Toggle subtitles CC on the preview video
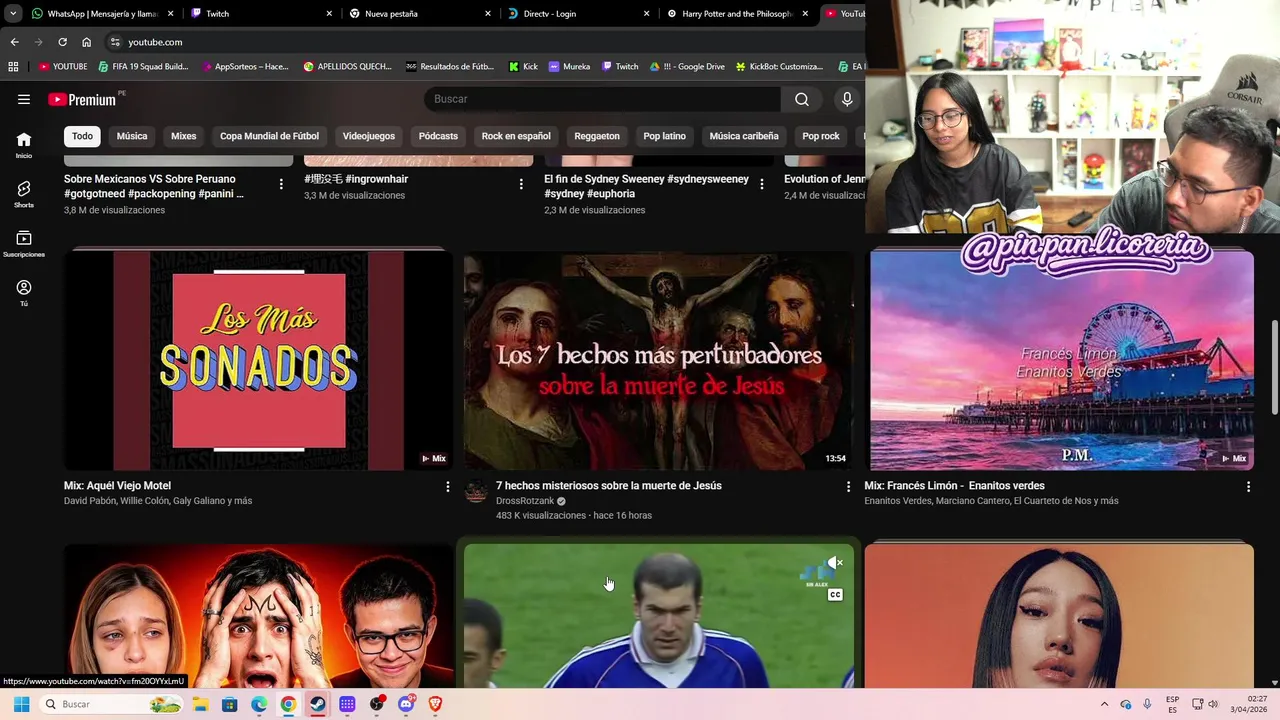This screenshot has height=720, width=1280. (x=835, y=595)
